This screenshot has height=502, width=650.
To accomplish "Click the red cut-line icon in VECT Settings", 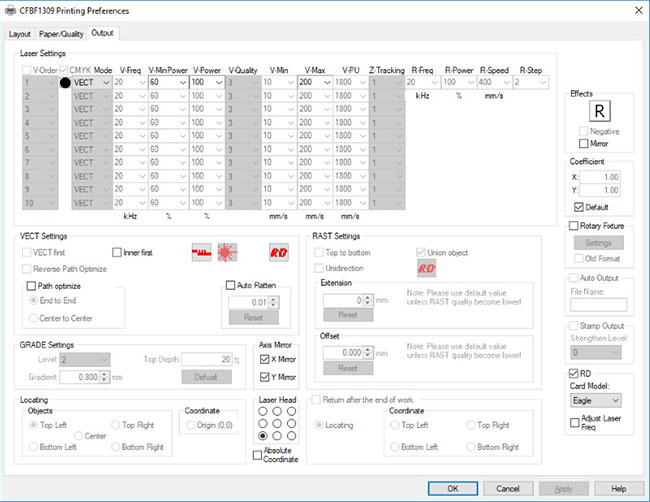I will click(x=201, y=252).
